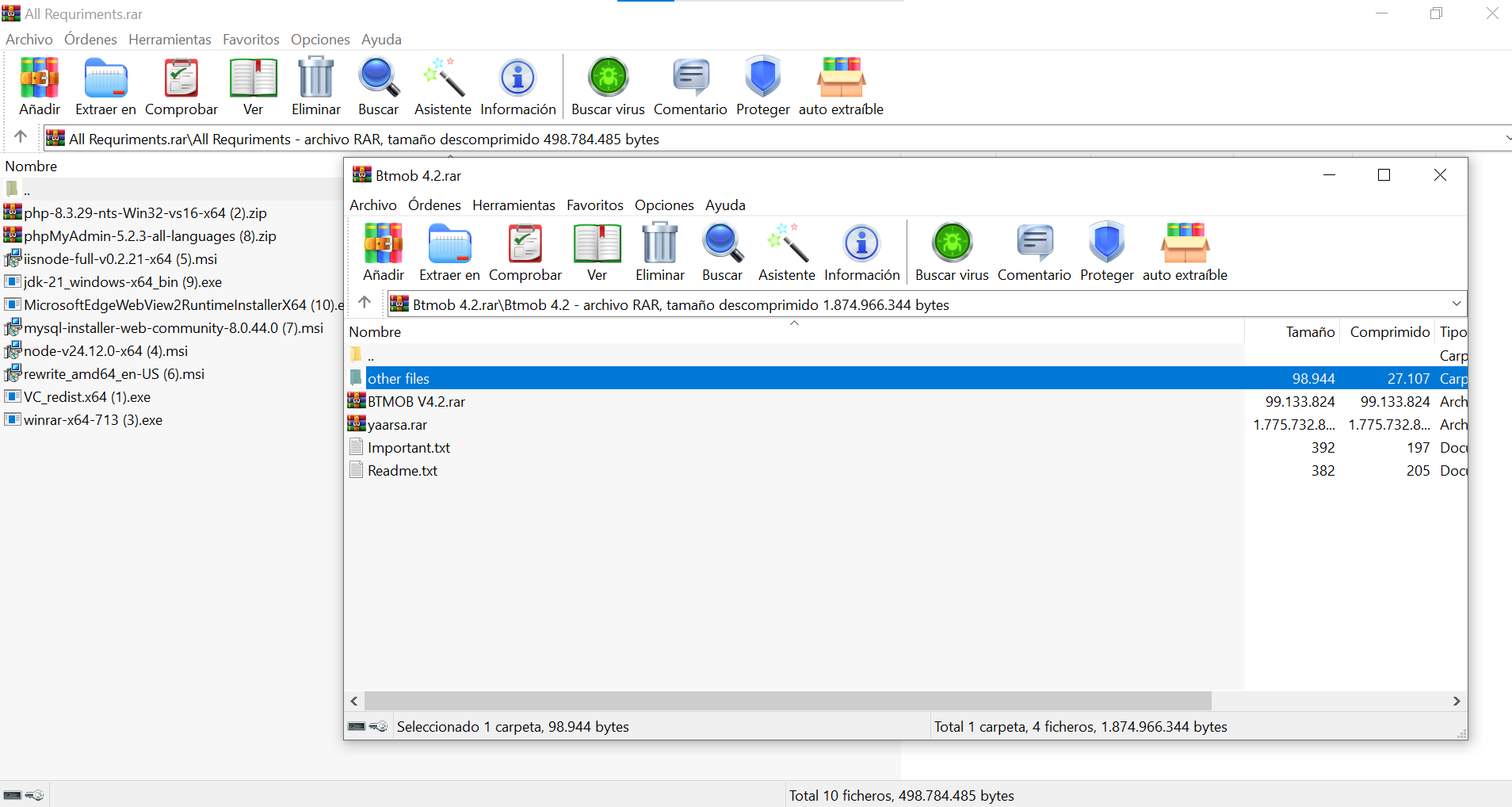Click Añadir icon in Btmob 4.2.rar window
The width and height of the screenshot is (1512, 807).
click(384, 251)
